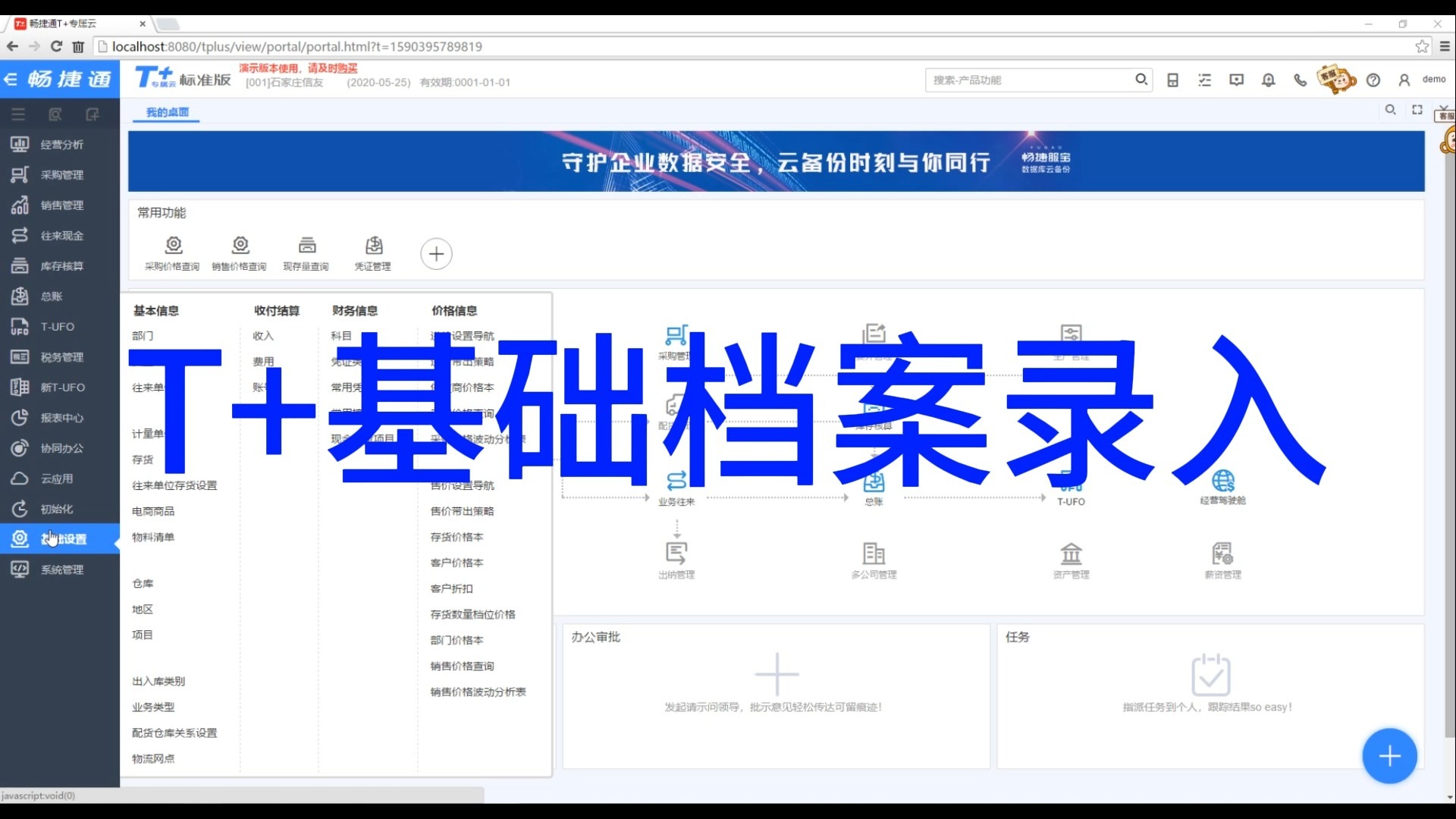Screen dimensions: 1456x819
Task: Open 配货仓库关系设置 menu entry
Action: 174,733
